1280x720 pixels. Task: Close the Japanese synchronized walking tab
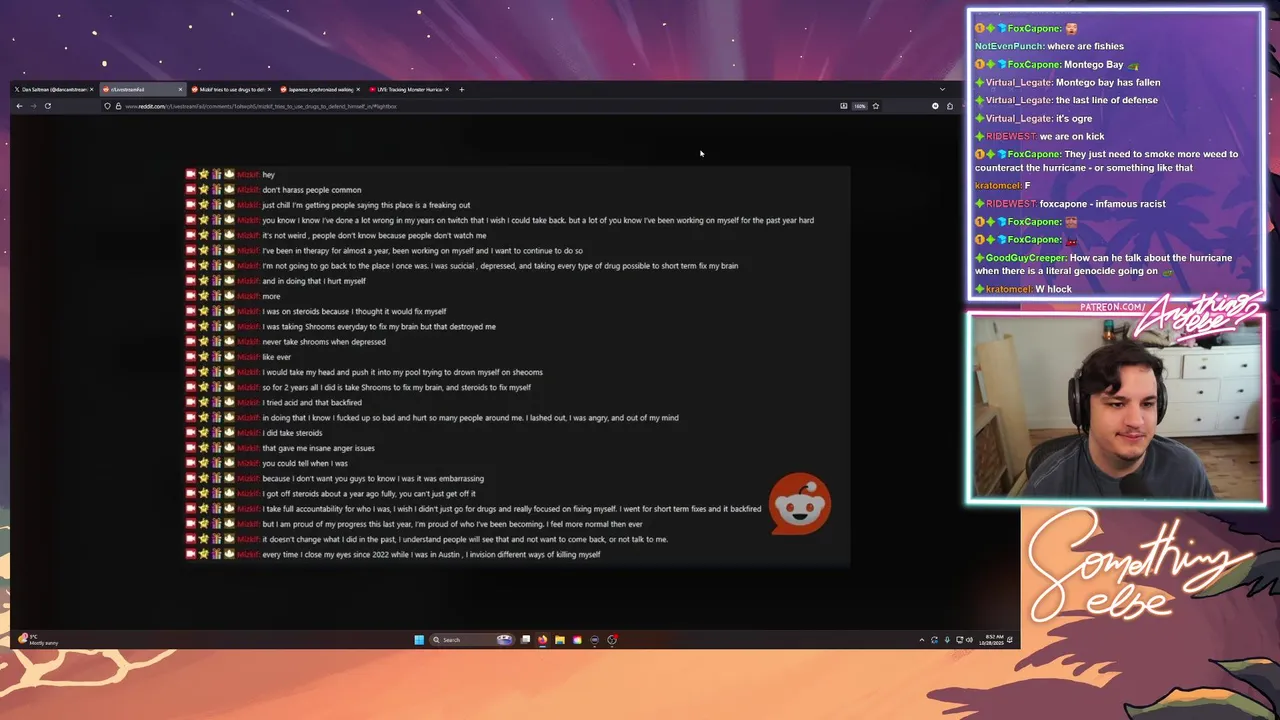click(358, 89)
